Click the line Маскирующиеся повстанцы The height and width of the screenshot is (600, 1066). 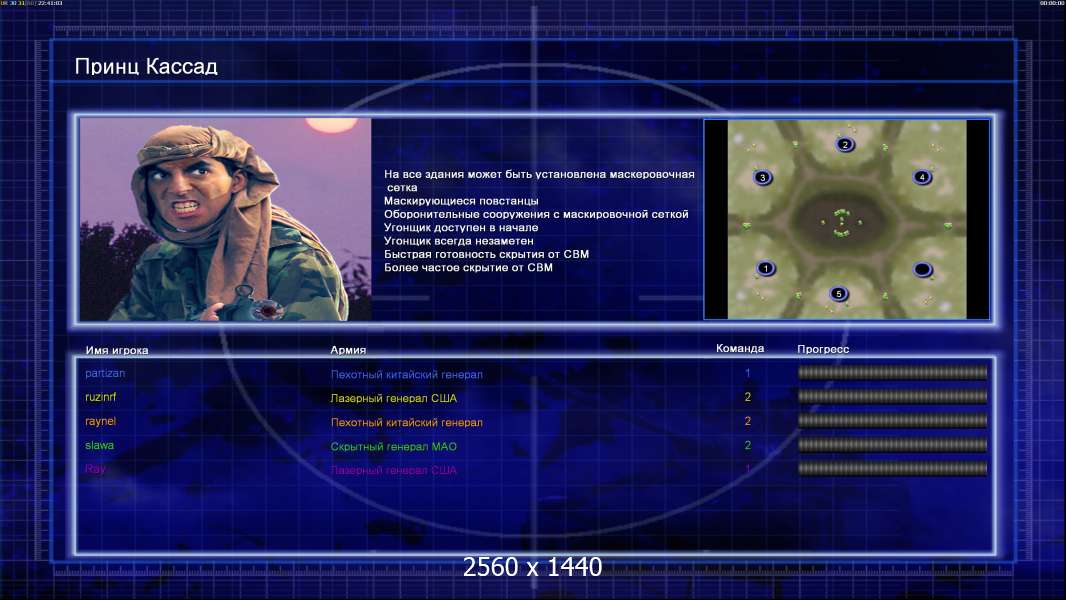click(461, 201)
